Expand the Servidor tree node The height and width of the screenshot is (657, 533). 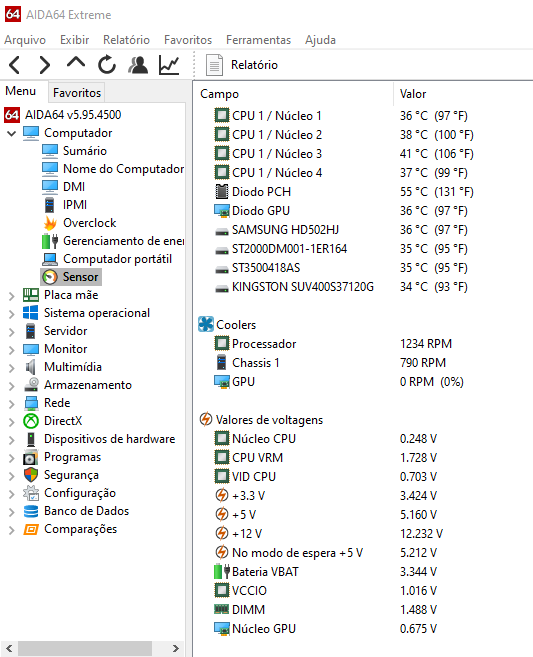pyautogui.click(x=11, y=332)
